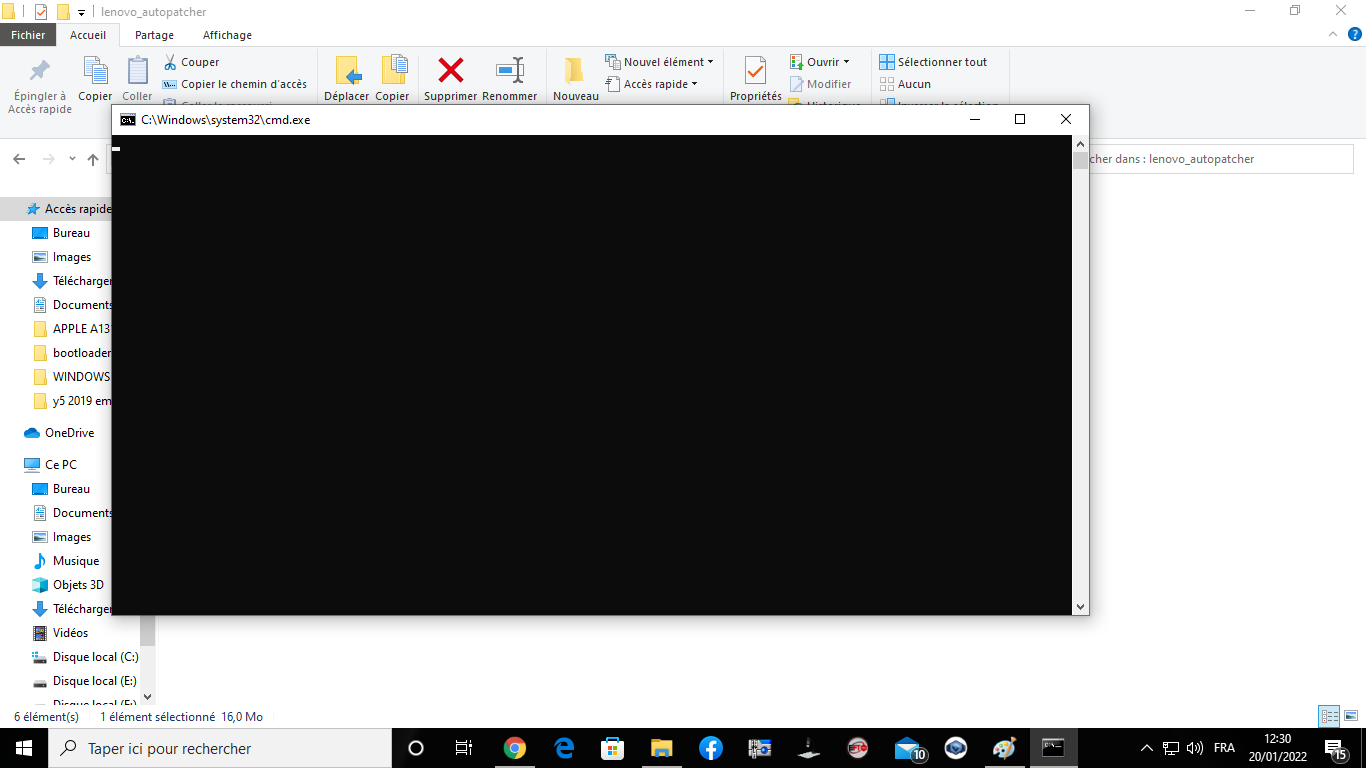The width and height of the screenshot is (1366, 768).
Task: Open the Fichier menu
Action: [28, 35]
